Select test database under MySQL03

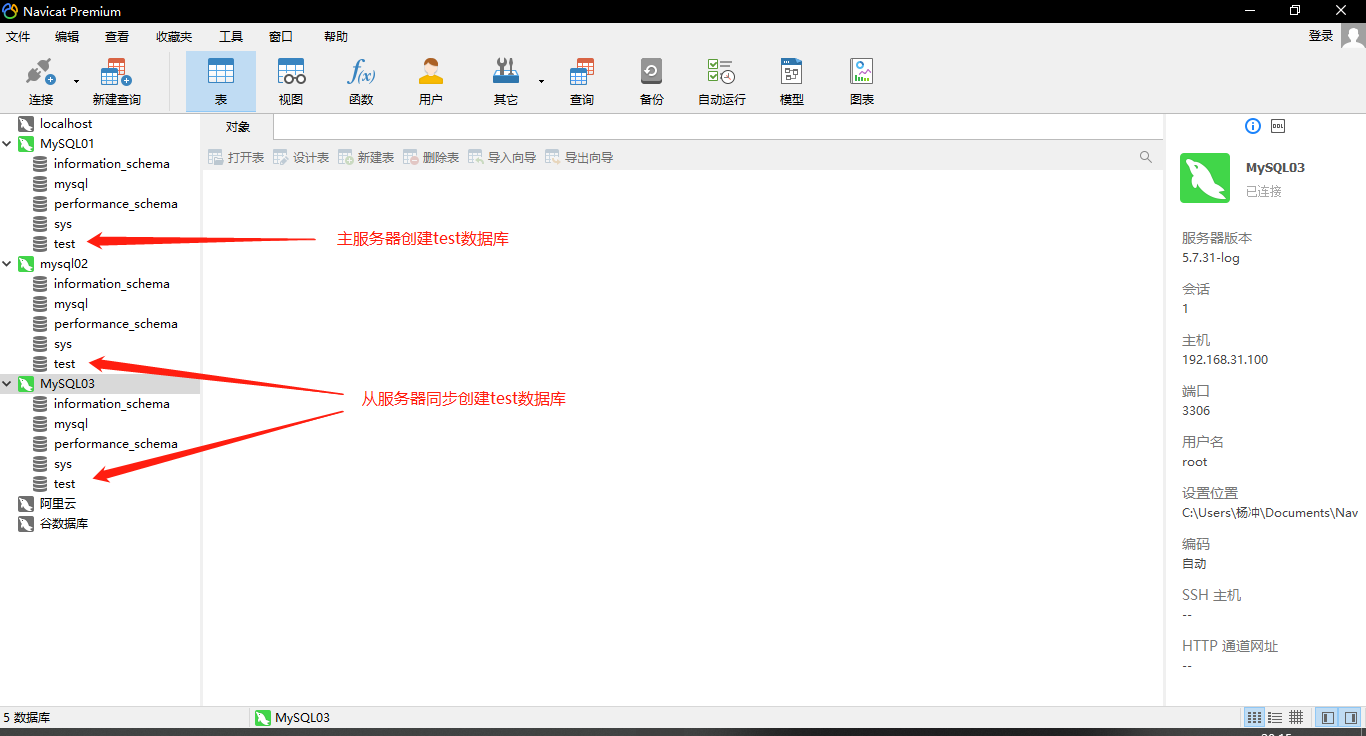coord(65,484)
